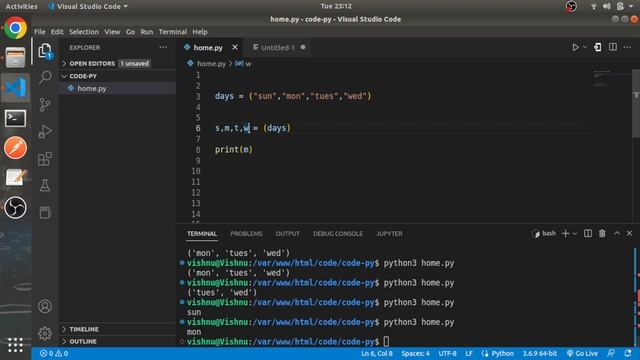Close the home.py tab
The image size is (640, 360).
[235, 47]
